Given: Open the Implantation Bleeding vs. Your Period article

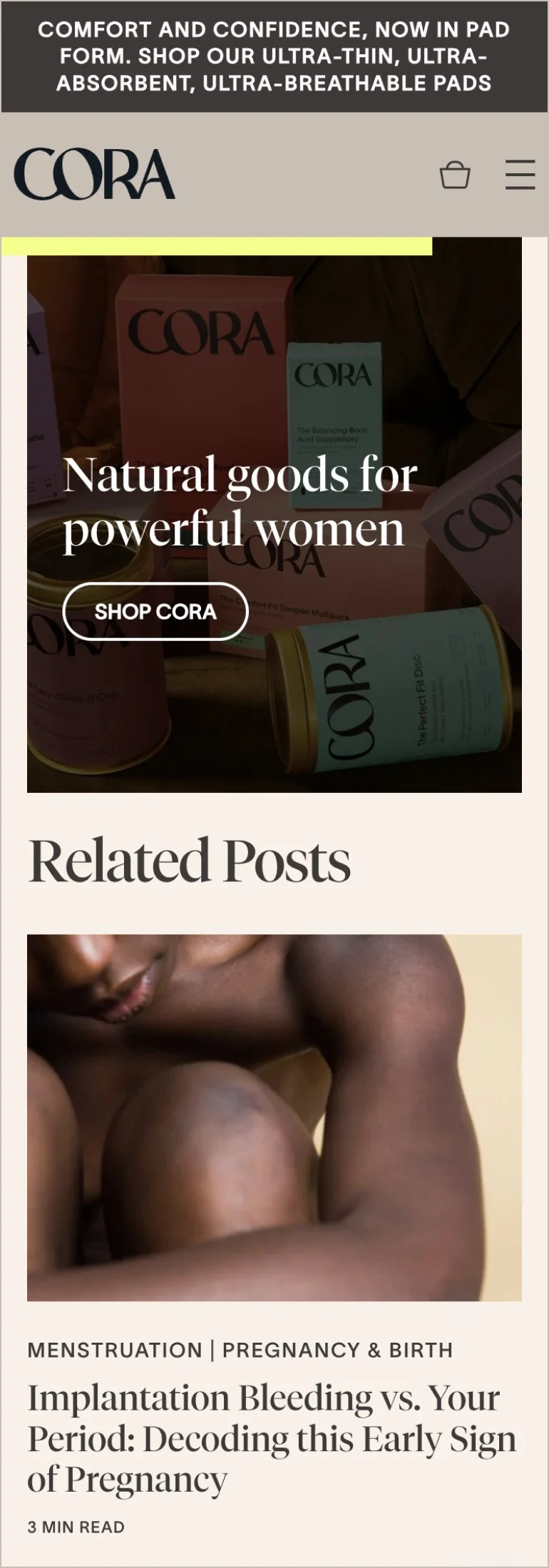Looking at the screenshot, I should (272, 1438).
